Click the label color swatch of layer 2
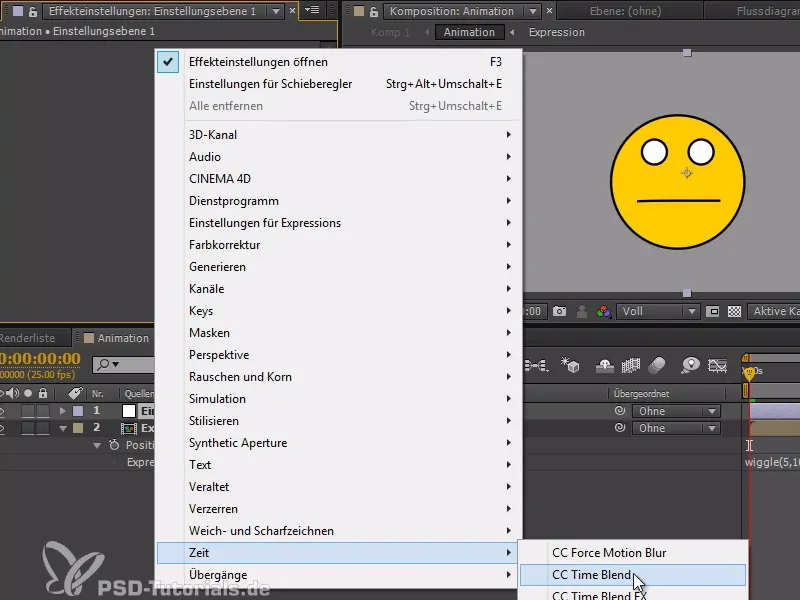 tap(78, 428)
